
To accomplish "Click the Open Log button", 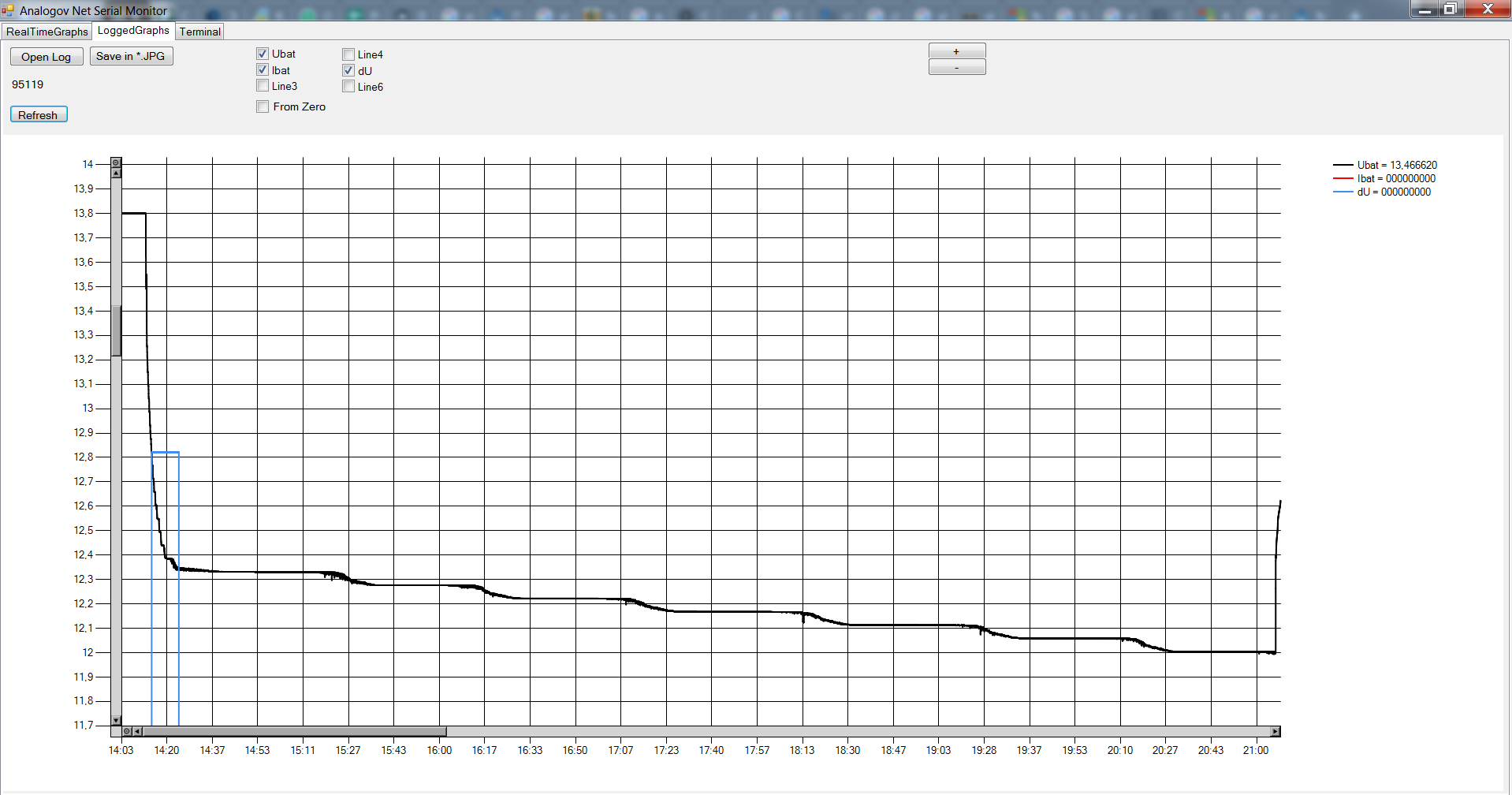I will coord(47,57).
